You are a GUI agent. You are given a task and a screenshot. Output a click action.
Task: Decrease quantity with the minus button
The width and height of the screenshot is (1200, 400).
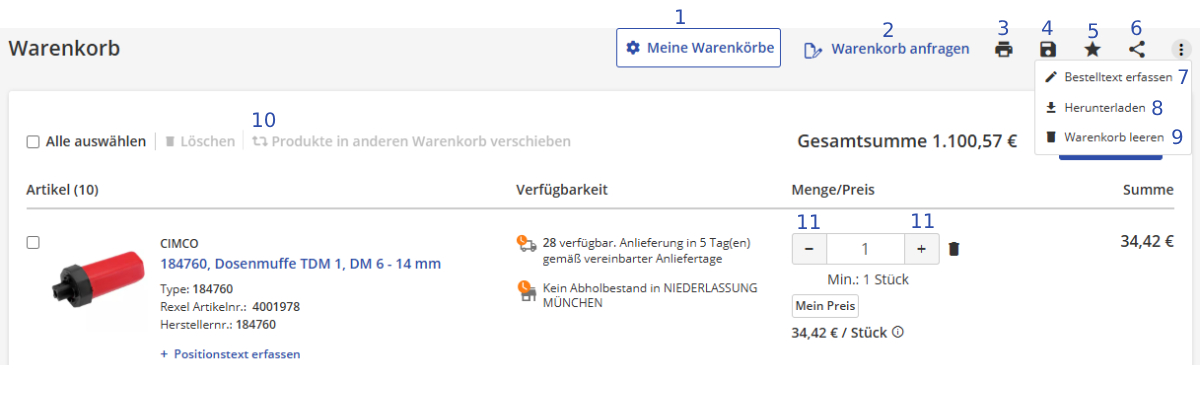click(x=809, y=249)
